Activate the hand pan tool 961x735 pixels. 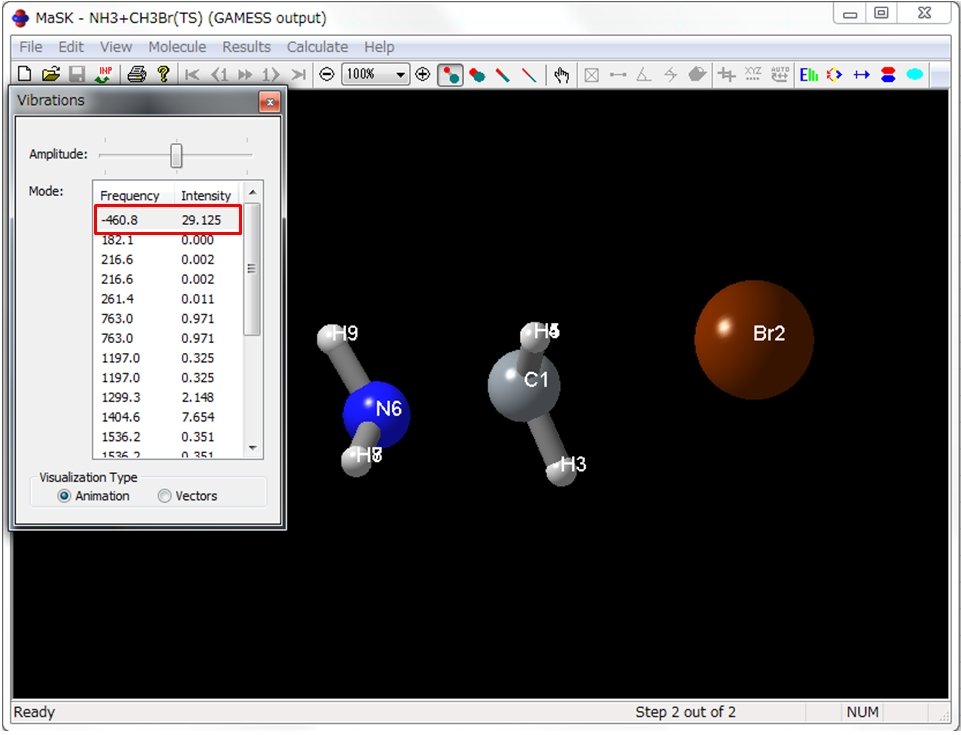[x=560, y=74]
